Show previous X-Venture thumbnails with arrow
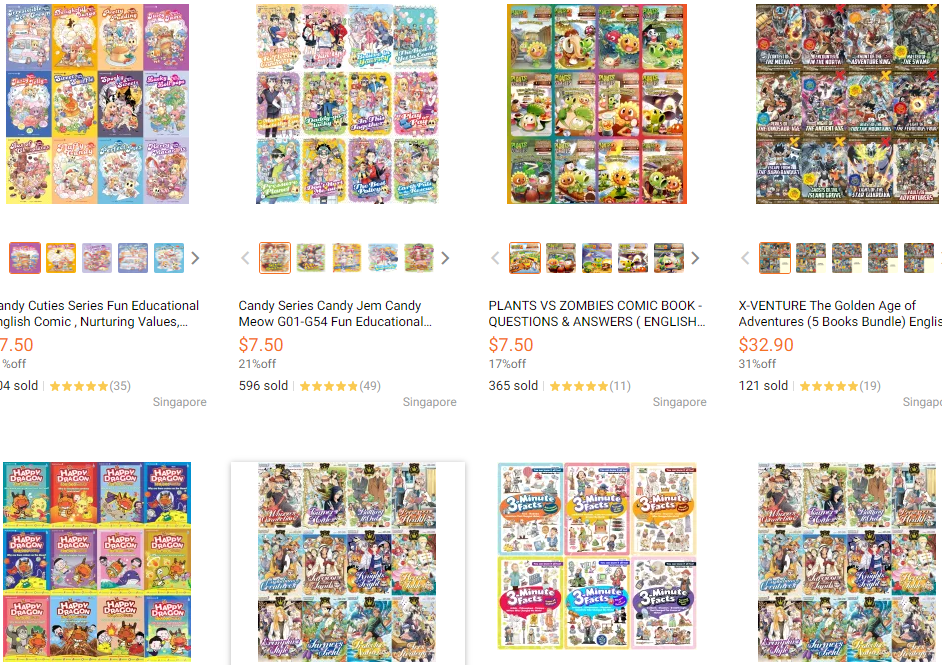The width and height of the screenshot is (942, 665). pos(745,258)
